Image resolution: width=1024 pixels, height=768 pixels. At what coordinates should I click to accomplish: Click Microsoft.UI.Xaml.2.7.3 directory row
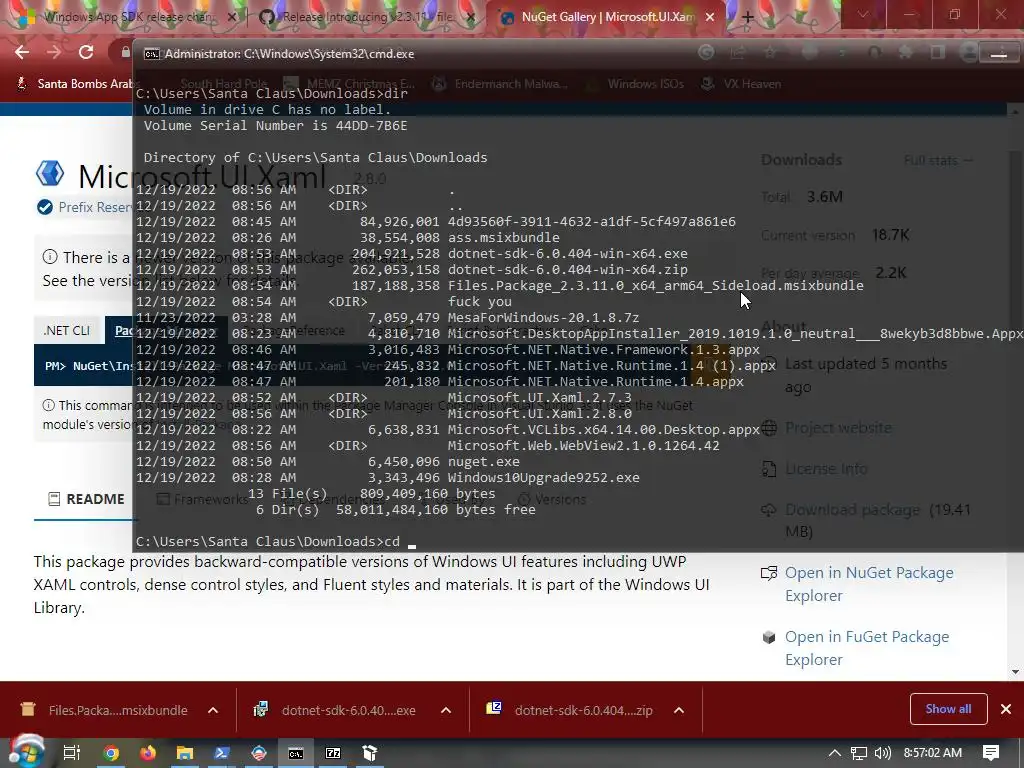(384, 397)
